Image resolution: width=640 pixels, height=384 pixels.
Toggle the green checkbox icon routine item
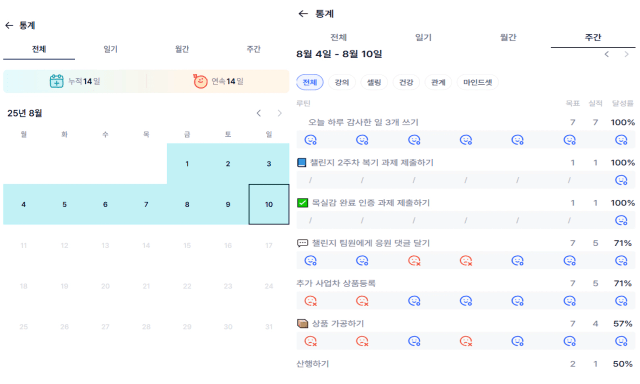coord(302,203)
